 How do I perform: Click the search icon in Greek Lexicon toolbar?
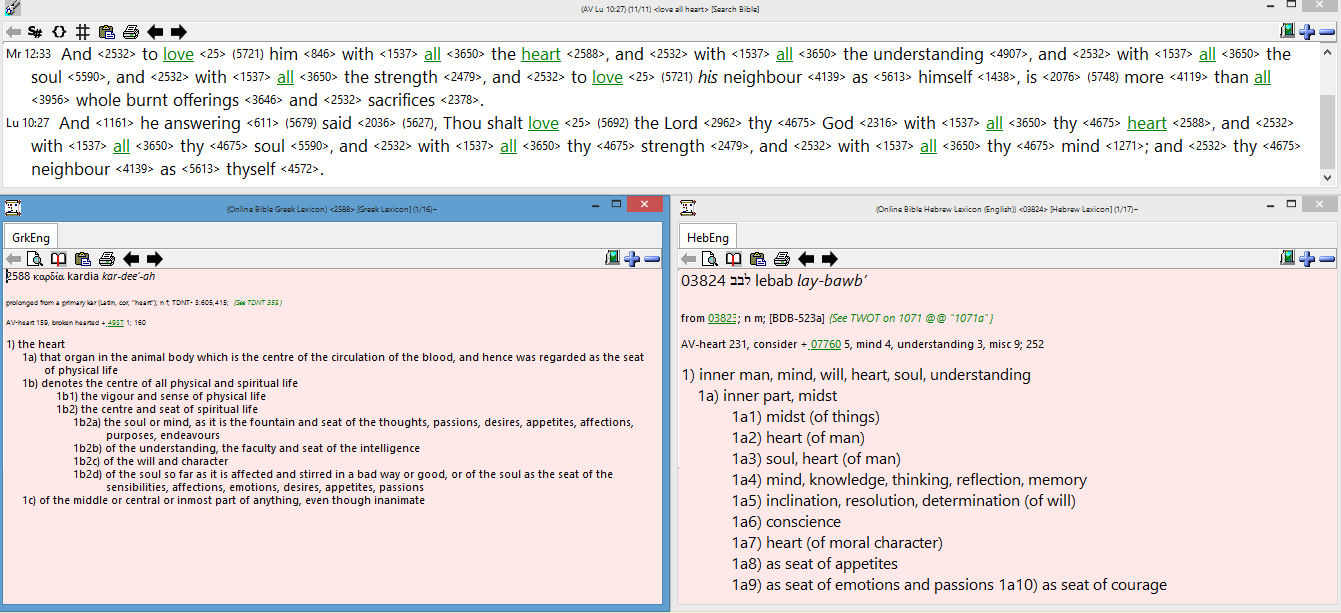(36, 259)
